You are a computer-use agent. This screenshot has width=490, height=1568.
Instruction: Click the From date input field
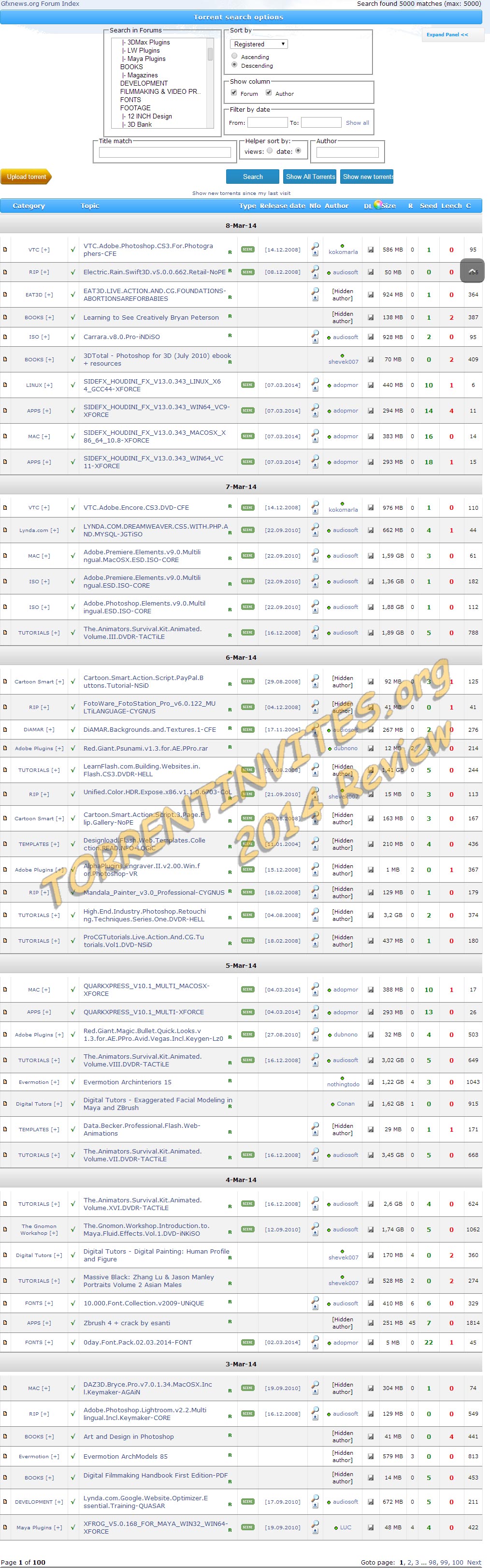click(x=267, y=122)
